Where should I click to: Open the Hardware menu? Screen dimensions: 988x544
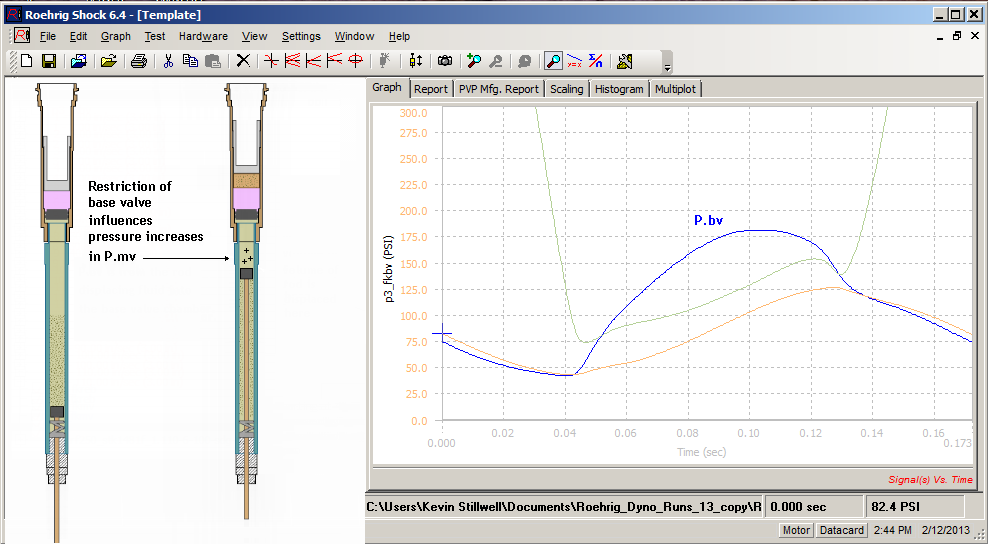[203, 36]
